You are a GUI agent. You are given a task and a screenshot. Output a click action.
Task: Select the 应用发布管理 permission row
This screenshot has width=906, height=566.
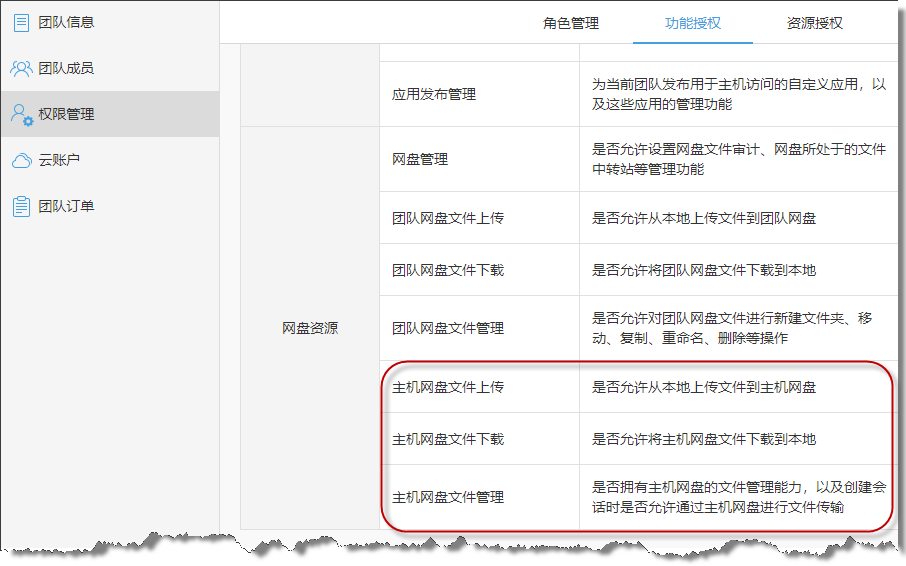pos(433,95)
